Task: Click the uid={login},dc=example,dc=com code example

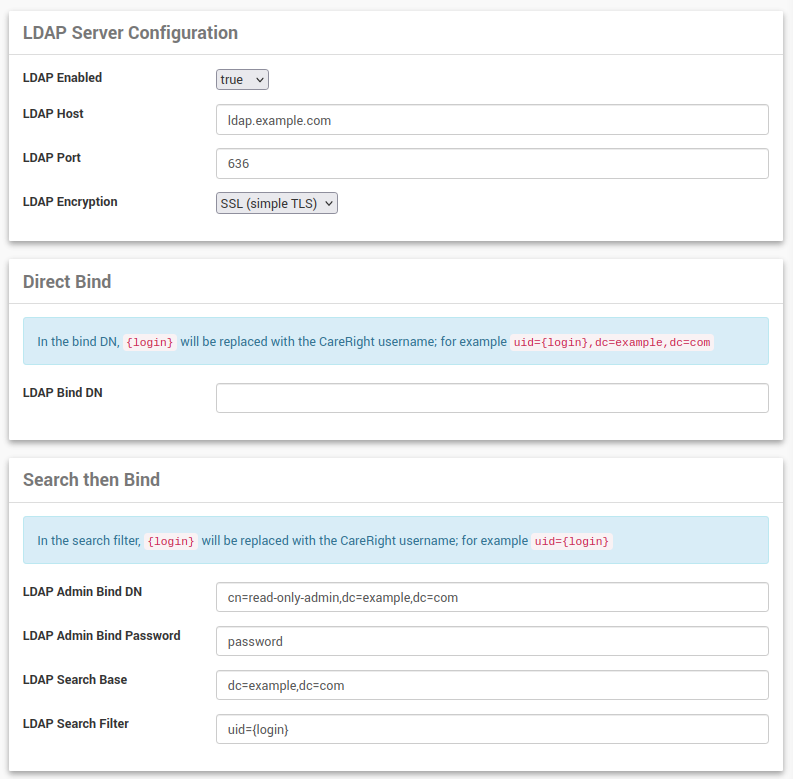Action: pyautogui.click(x=612, y=342)
